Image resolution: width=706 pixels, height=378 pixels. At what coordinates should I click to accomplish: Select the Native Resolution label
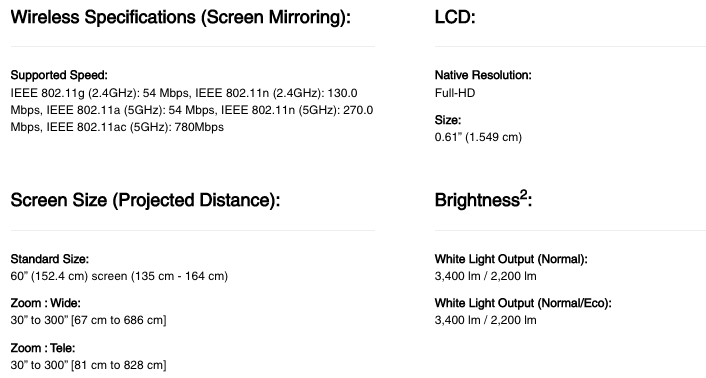tap(483, 75)
